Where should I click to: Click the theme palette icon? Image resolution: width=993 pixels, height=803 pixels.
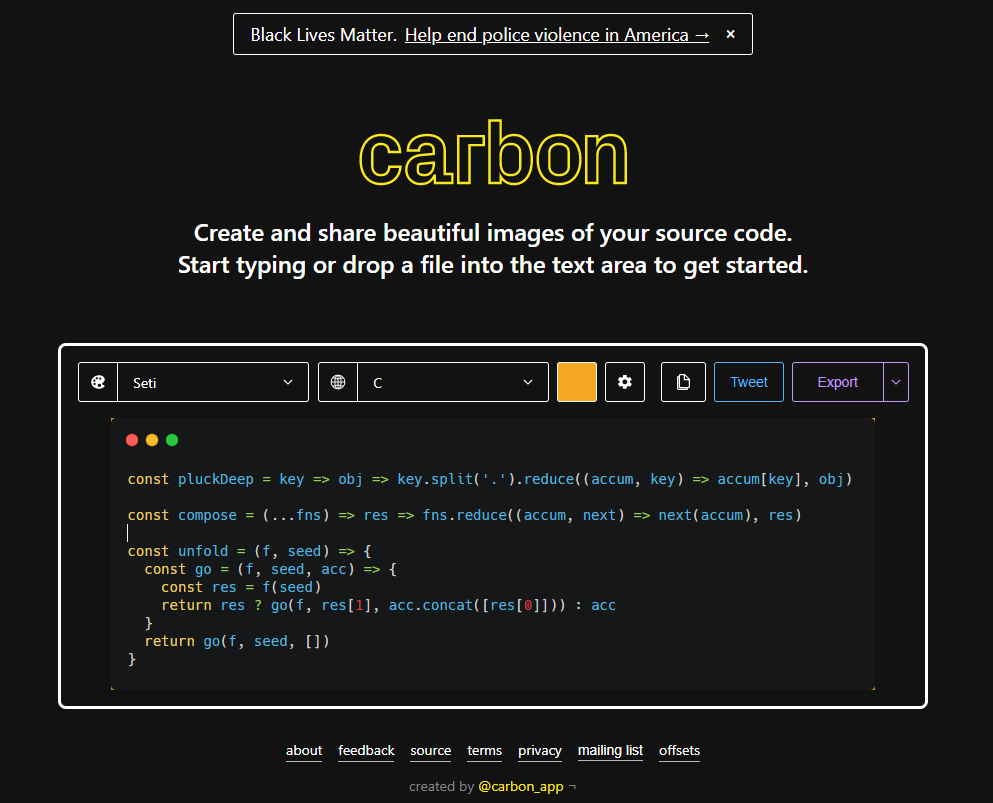(x=98, y=382)
